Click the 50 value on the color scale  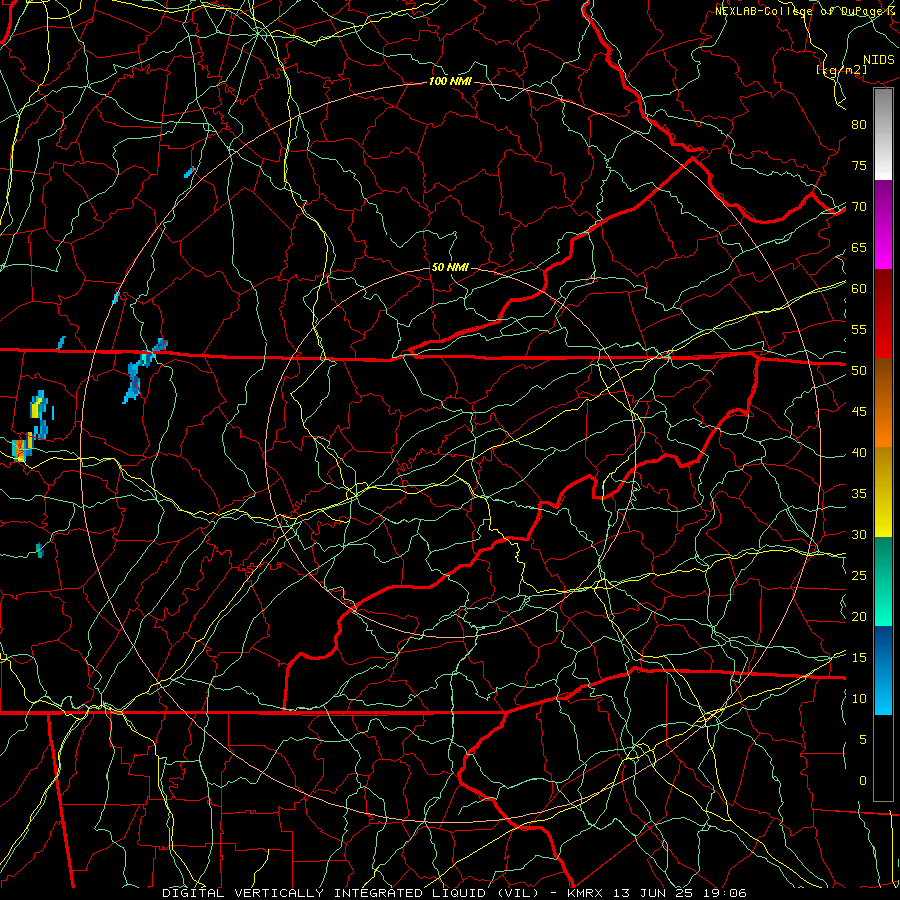[x=859, y=371]
